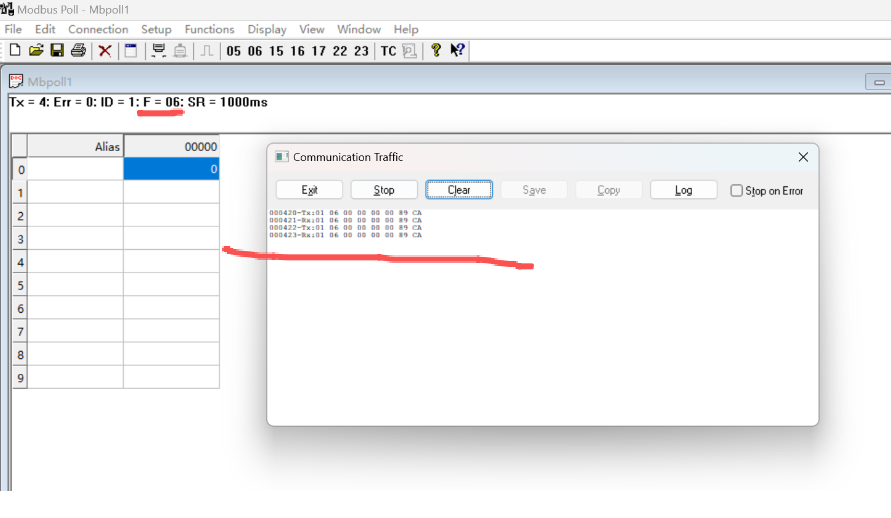The width and height of the screenshot is (891, 518).
Task: Click the Mbpoll1 child window icon
Action: click(16, 81)
